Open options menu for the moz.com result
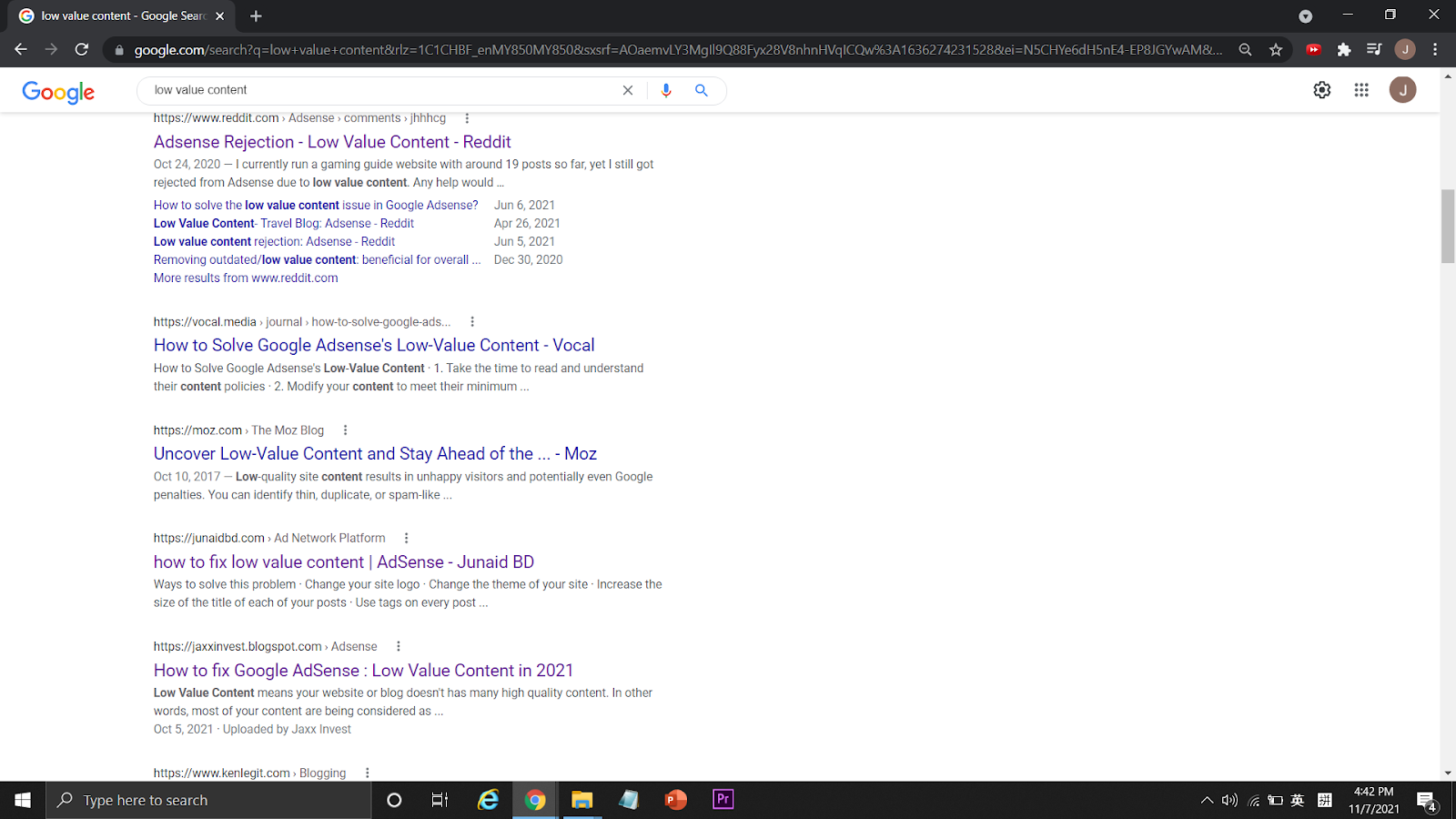The image size is (1456, 819). tap(345, 430)
